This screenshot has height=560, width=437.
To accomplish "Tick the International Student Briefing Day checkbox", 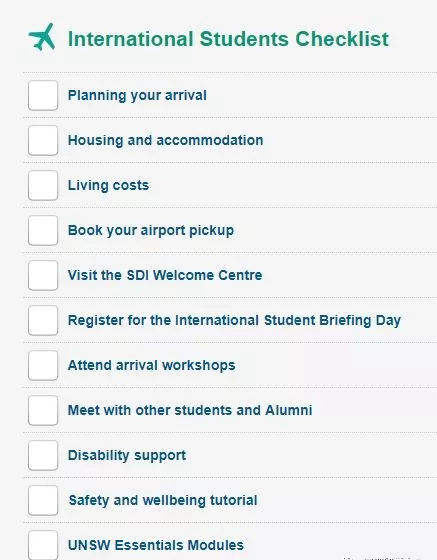I will 43,320.
